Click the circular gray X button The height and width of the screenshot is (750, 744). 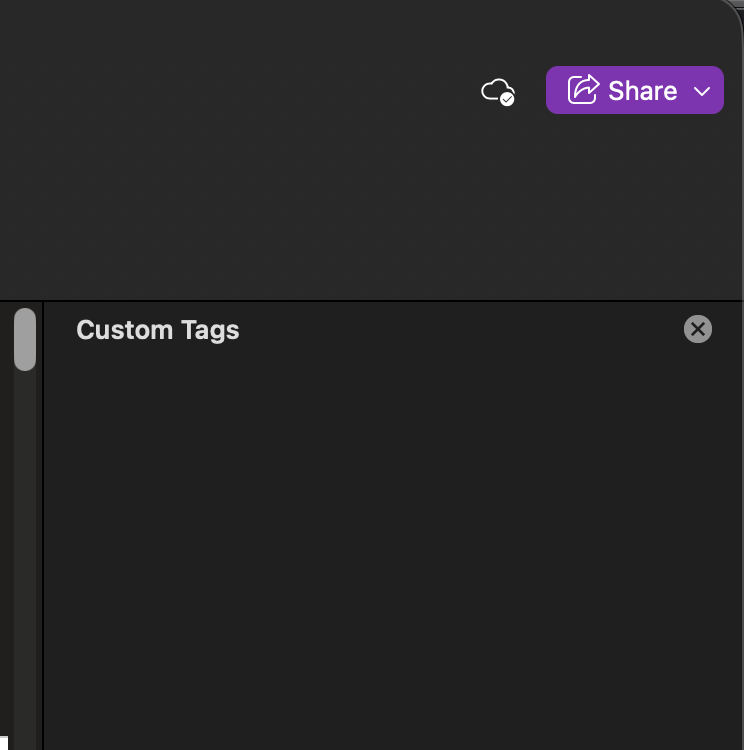click(x=698, y=329)
